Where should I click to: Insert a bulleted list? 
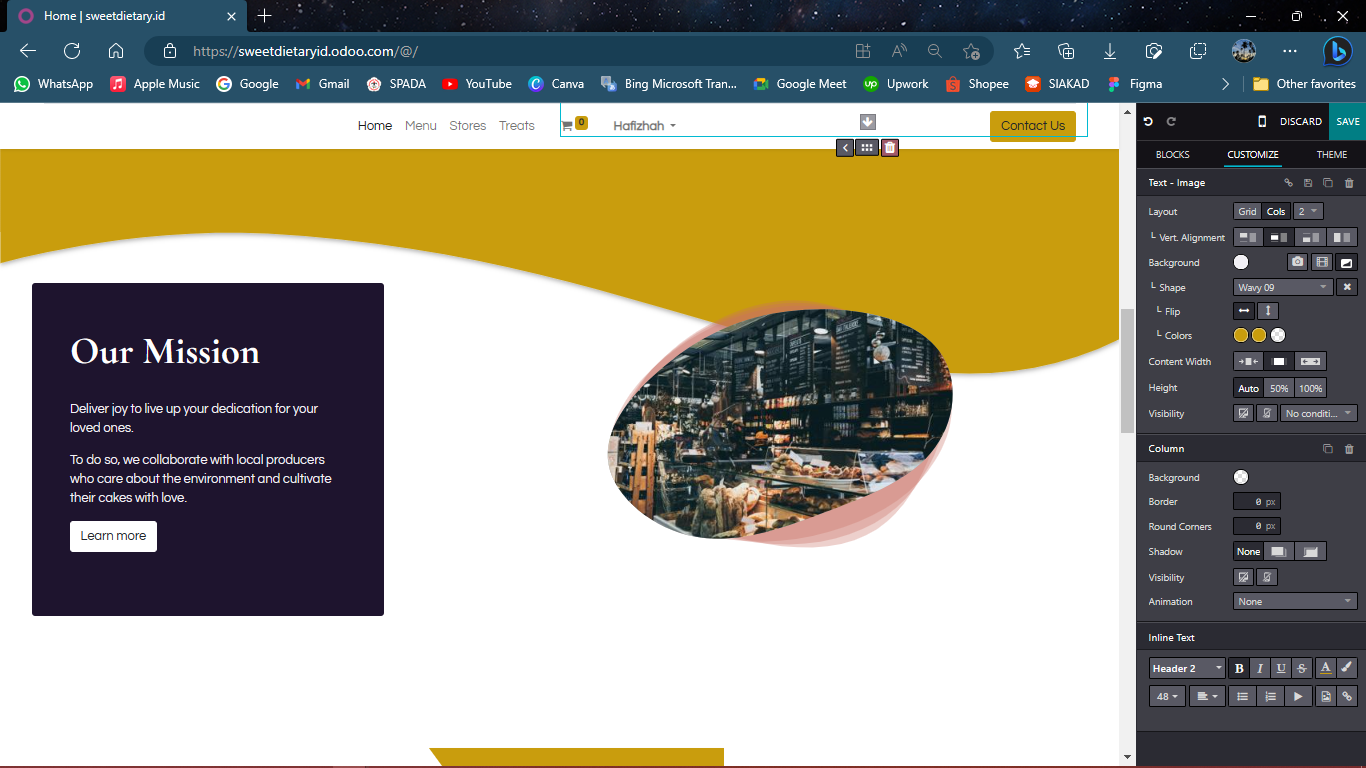click(1242, 696)
